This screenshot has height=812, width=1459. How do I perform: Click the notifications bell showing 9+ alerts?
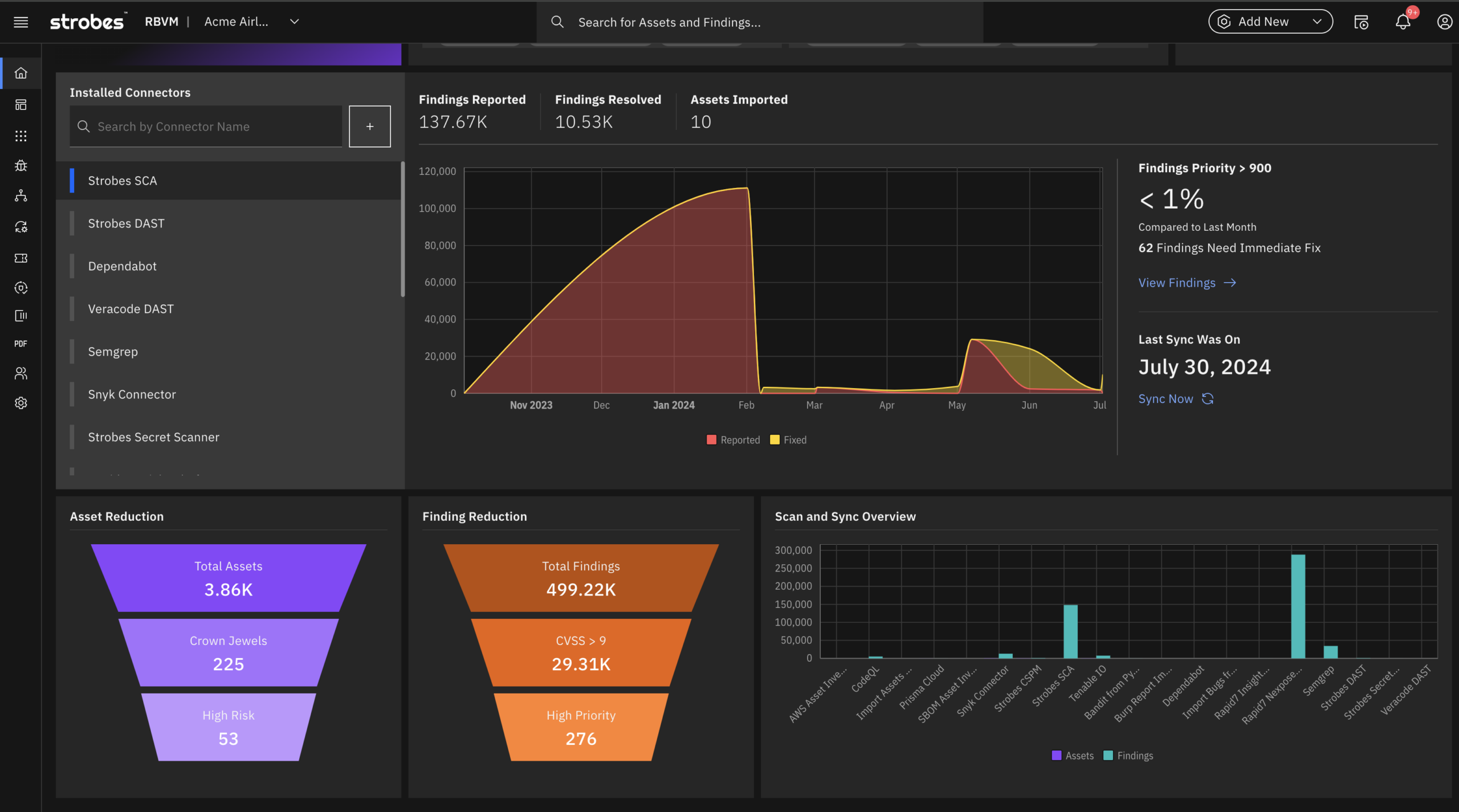point(1403,22)
